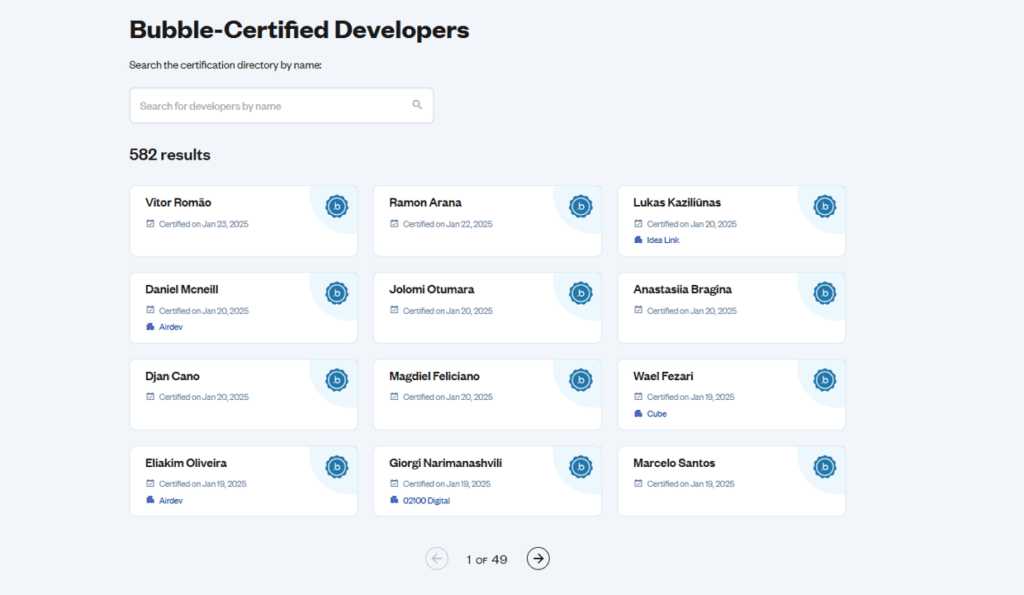1024x595 pixels.
Task: Select Anastasiia Bragina's name
Action: click(x=682, y=289)
